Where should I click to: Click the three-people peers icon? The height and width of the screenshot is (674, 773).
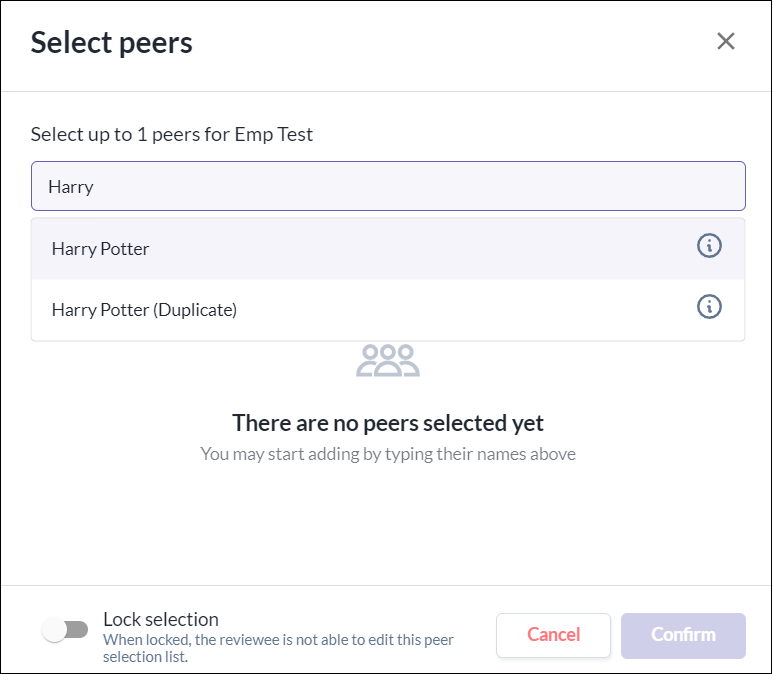(x=388, y=360)
